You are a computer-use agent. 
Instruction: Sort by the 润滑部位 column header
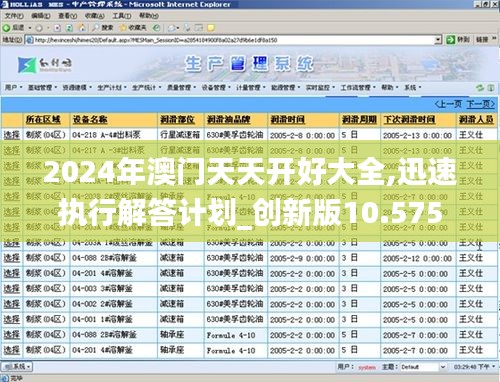click(177, 119)
